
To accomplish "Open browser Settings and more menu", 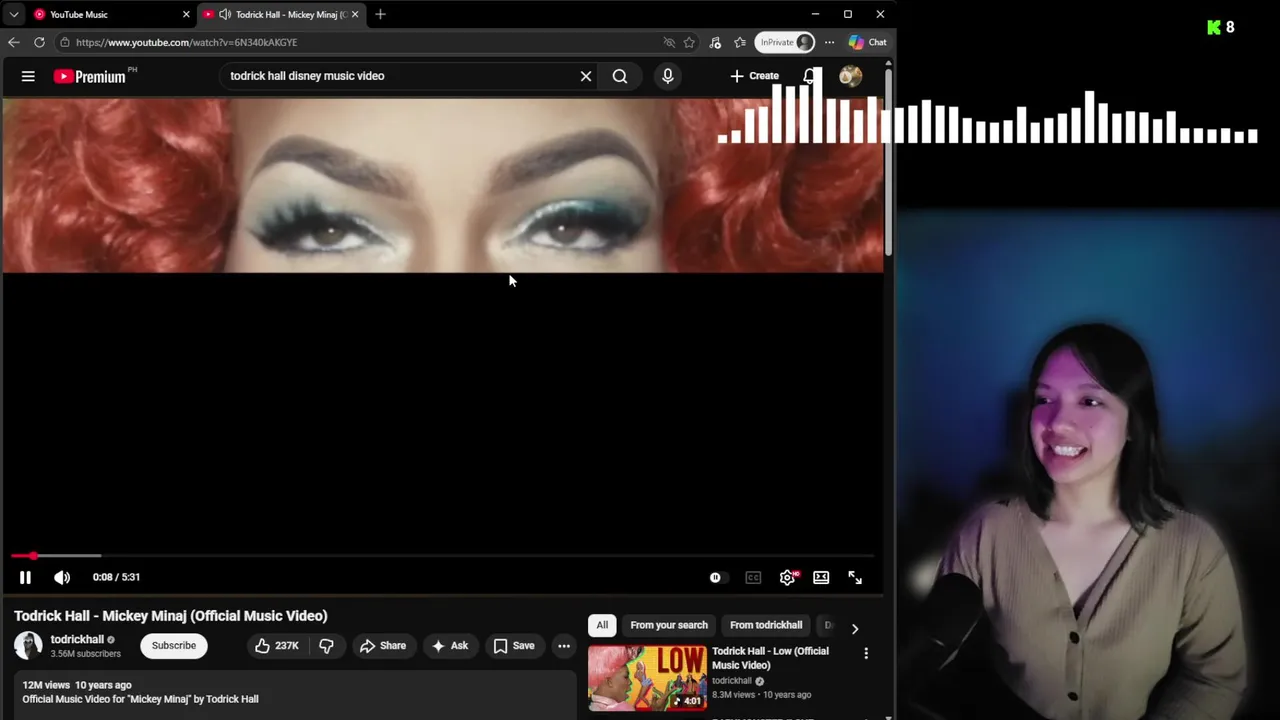I will pyautogui.click(x=829, y=42).
